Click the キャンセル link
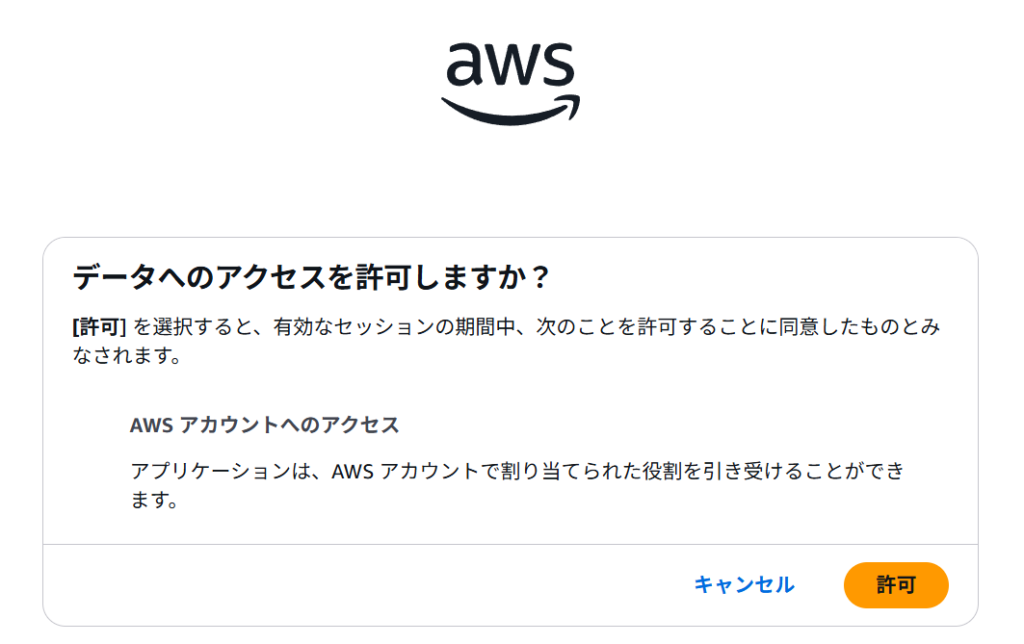 [744, 585]
